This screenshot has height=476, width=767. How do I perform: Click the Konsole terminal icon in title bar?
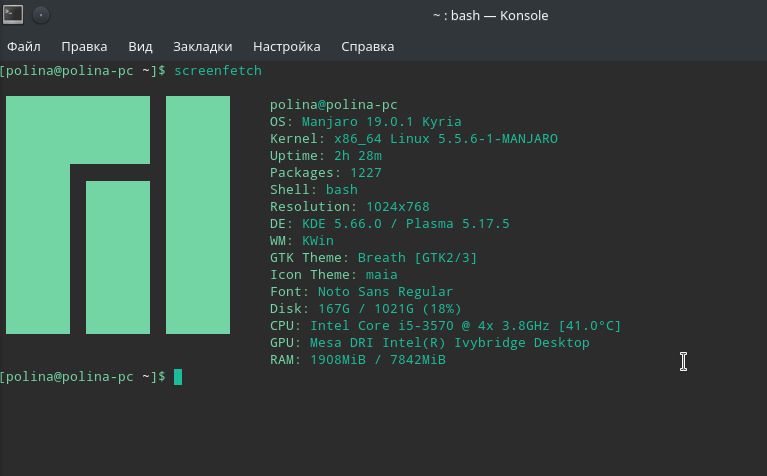pyautogui.click(x=13, y=14)
